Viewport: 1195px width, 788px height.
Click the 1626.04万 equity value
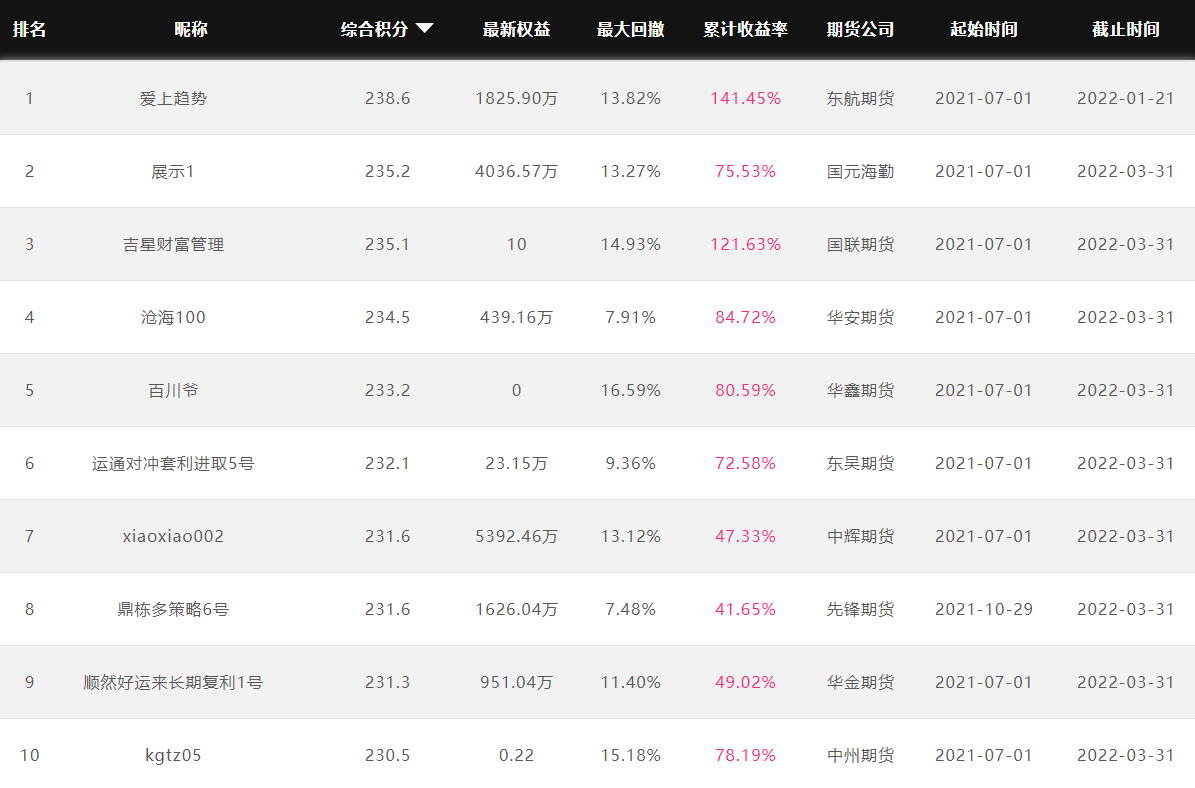[x=517, y=609]
